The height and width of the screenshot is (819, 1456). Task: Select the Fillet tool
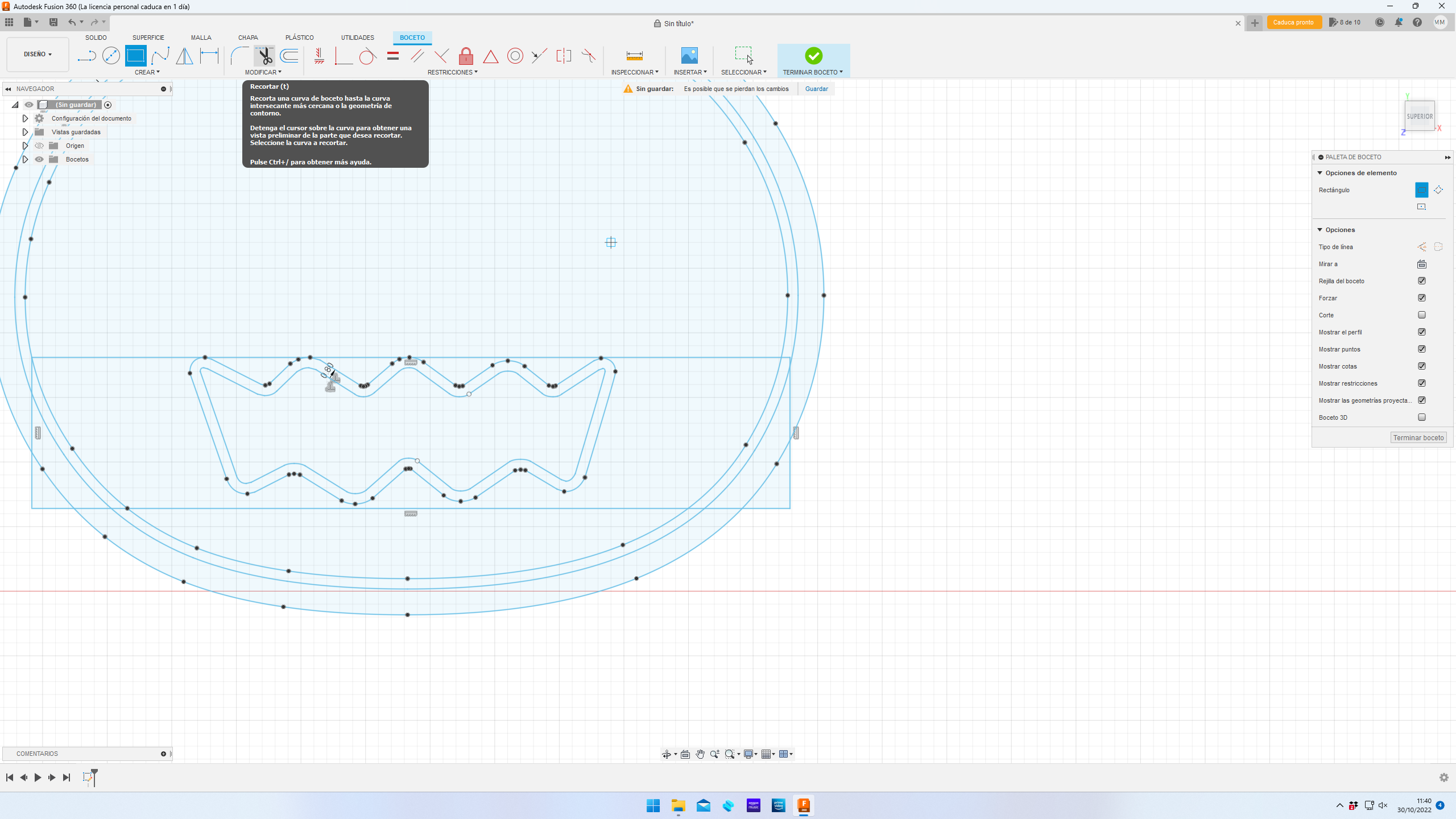pyautogui.click(x=239, y=56)
